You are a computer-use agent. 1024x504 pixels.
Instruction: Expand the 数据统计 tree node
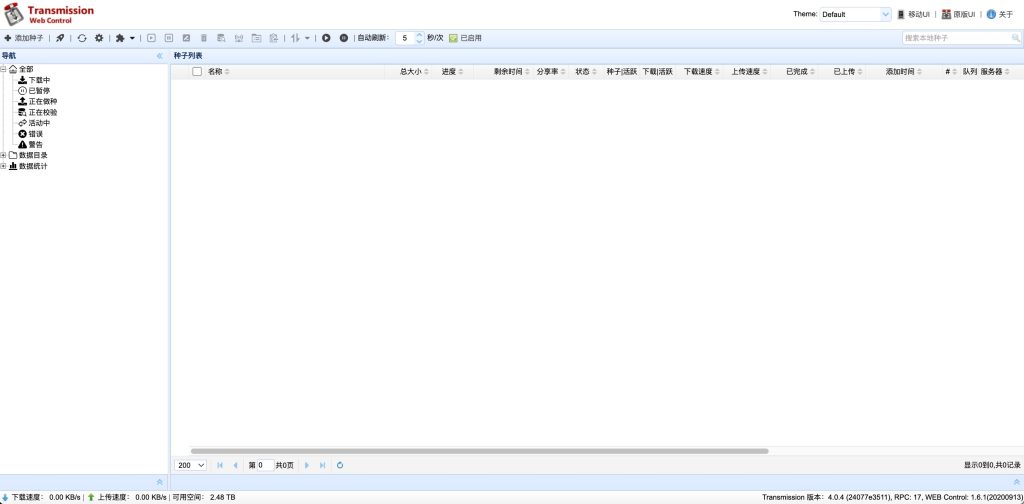click(3, 166)
